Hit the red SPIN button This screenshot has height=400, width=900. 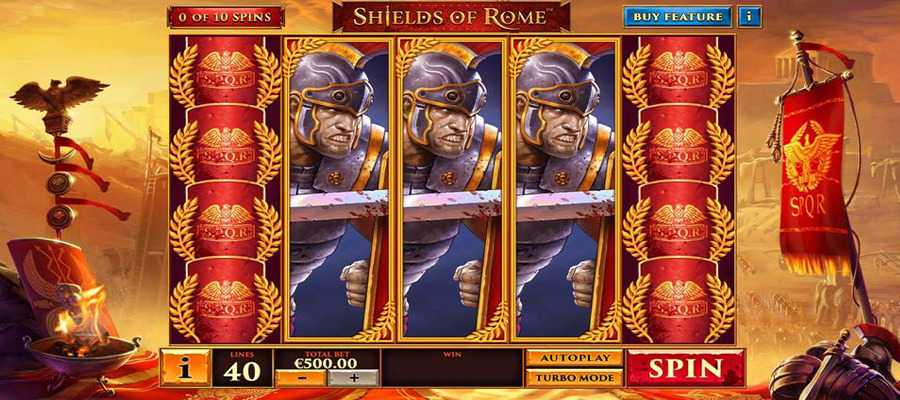pos(685,368)
